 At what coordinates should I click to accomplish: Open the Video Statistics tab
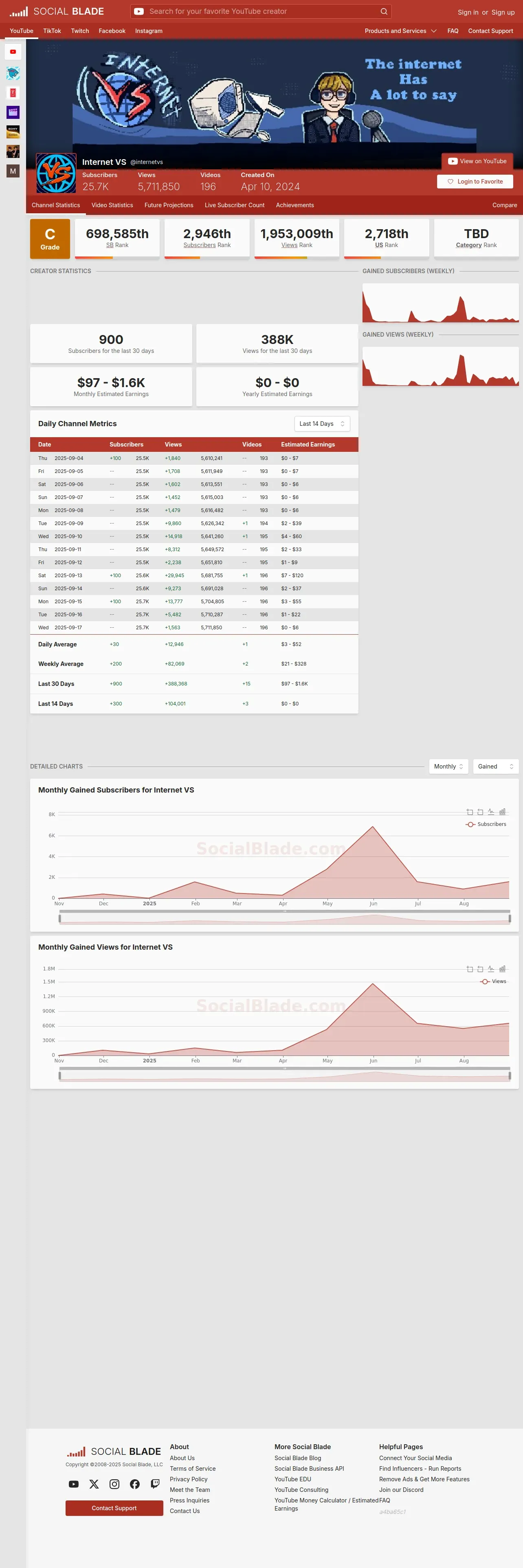[x=112, y=205]
